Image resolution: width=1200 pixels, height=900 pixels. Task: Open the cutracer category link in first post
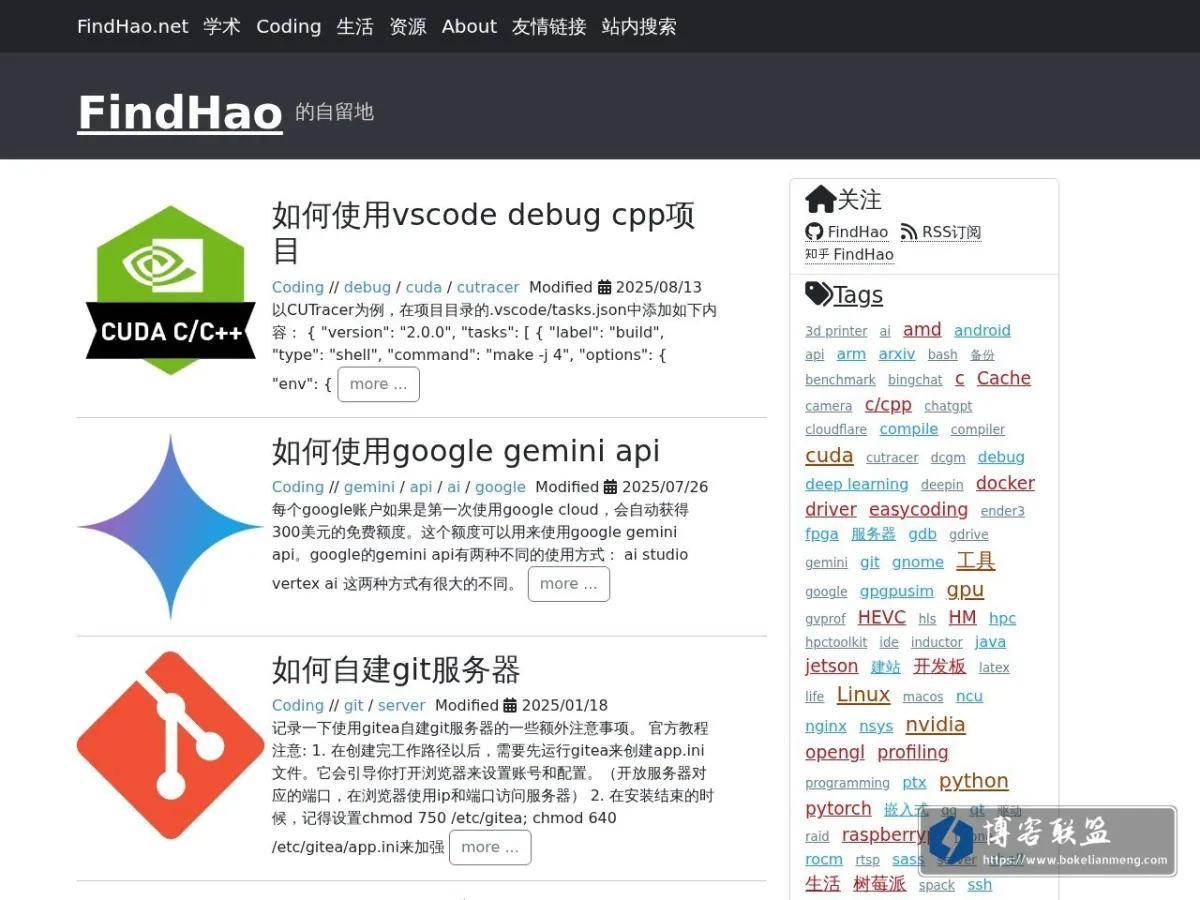point(488,287)
